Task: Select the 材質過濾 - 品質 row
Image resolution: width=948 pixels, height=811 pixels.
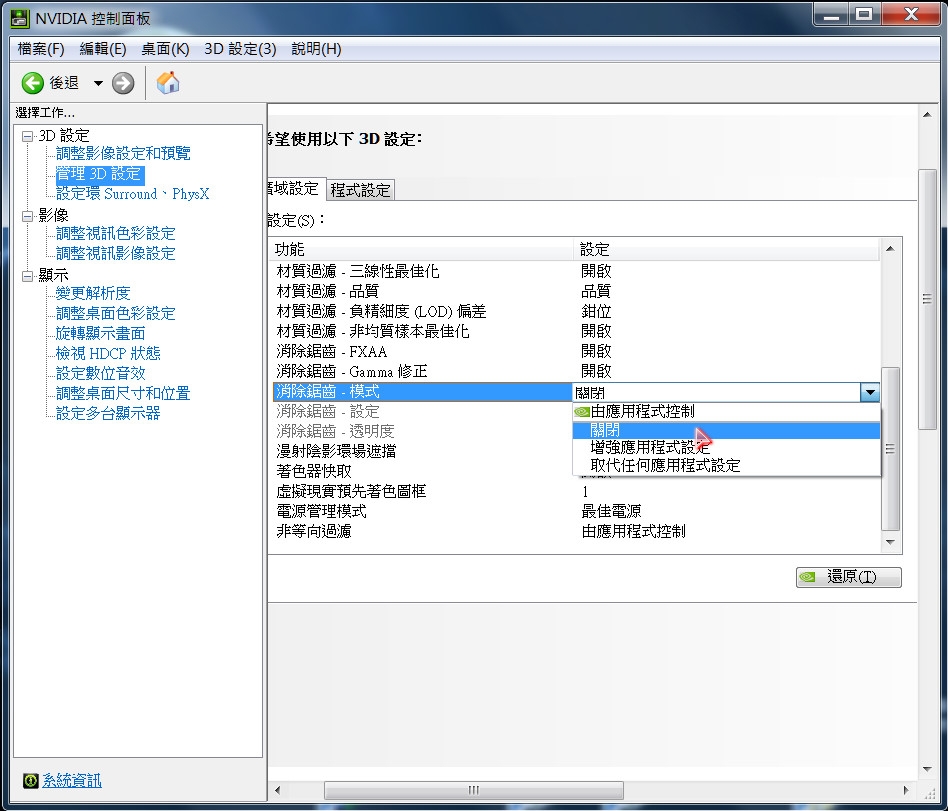Action: point(576,292)
